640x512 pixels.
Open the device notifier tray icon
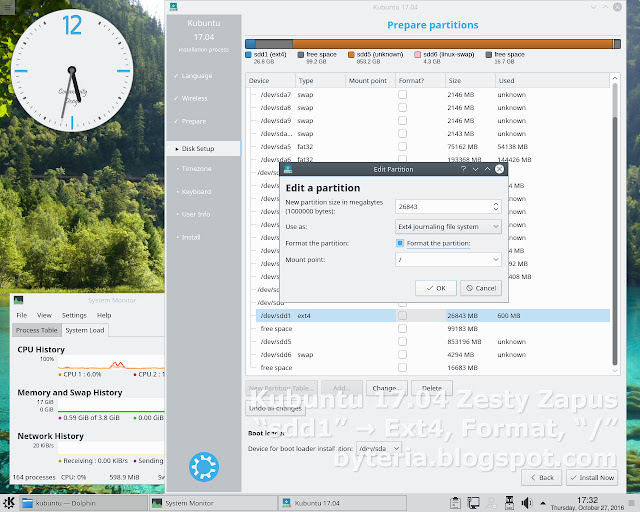pos(509,503)
